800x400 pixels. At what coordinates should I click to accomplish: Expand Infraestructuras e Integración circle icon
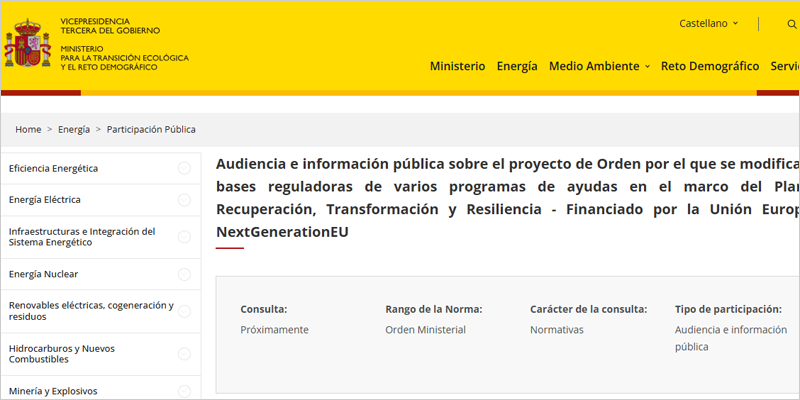(184, 237)
